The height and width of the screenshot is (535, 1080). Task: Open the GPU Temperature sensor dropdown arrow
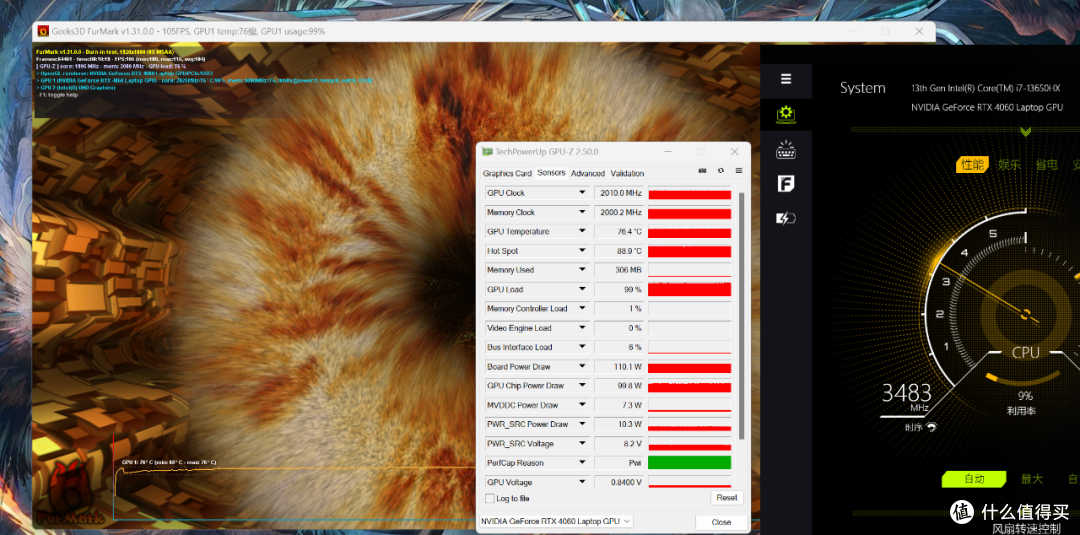pyautogui.click(x=582, y=232)
